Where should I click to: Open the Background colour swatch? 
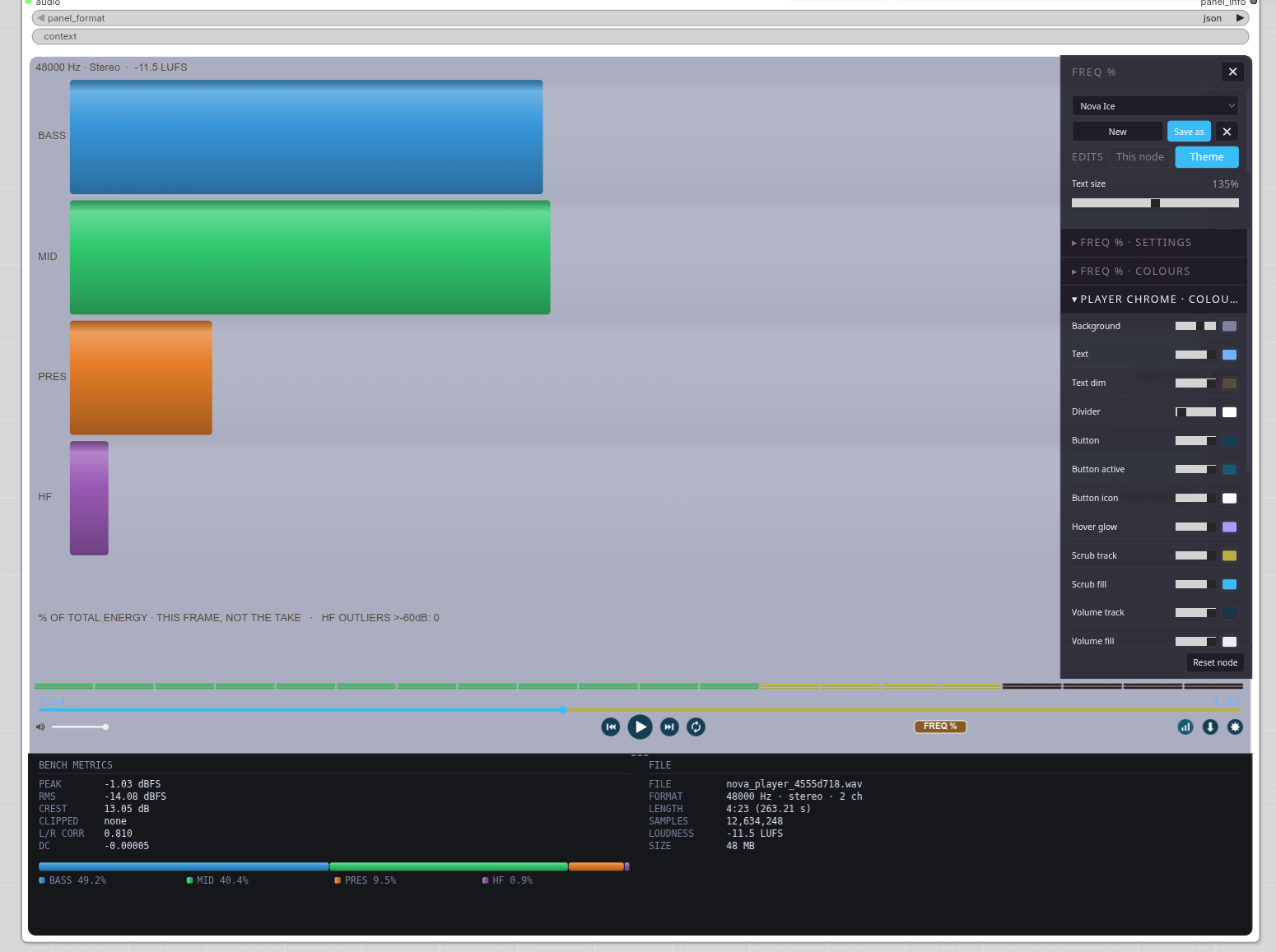(x=1229, y=327)
